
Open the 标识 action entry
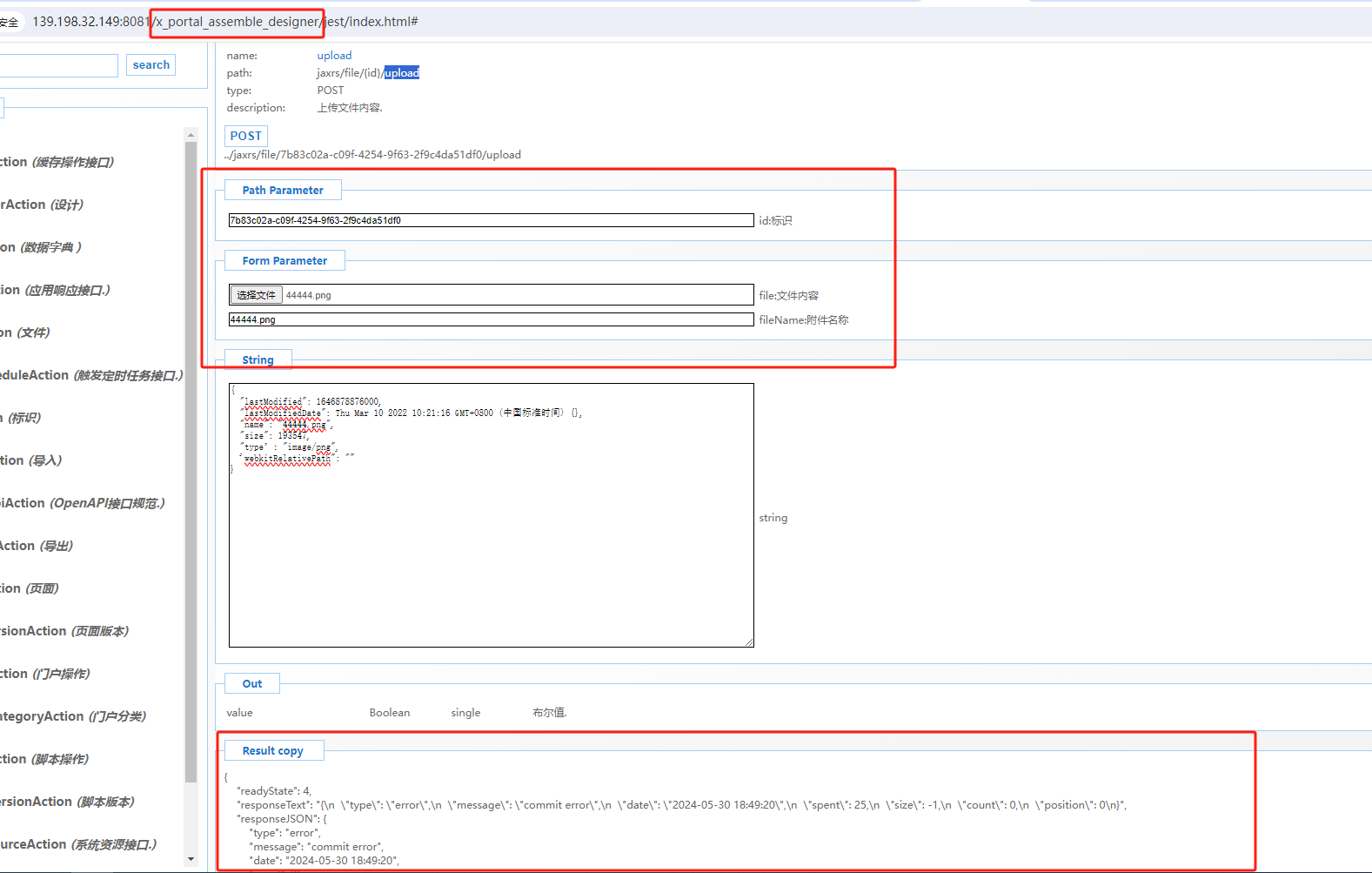(21, 418)
